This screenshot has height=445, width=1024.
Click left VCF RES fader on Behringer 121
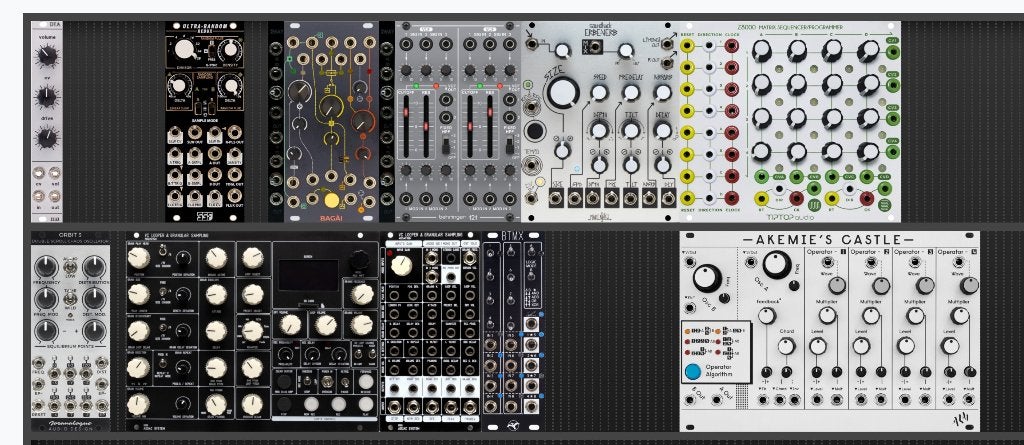click(x=426, y=125)
